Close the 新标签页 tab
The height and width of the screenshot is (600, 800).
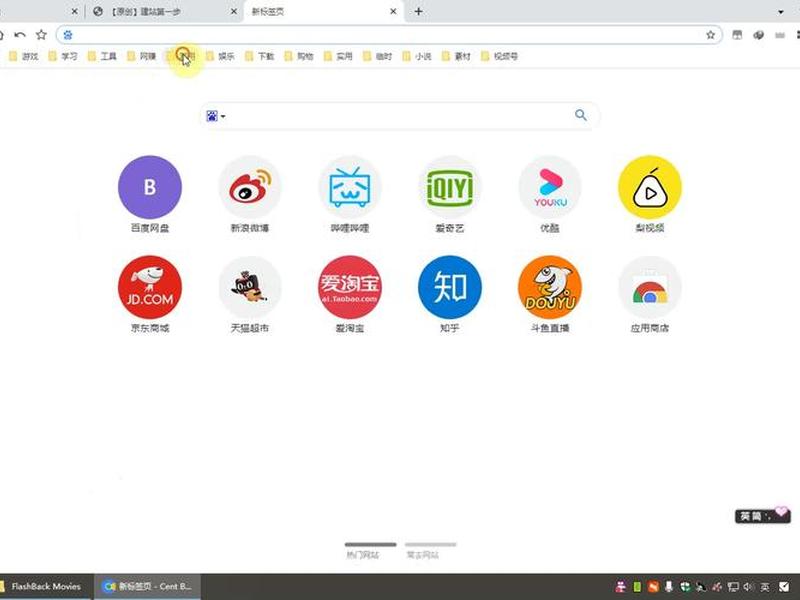393,11
